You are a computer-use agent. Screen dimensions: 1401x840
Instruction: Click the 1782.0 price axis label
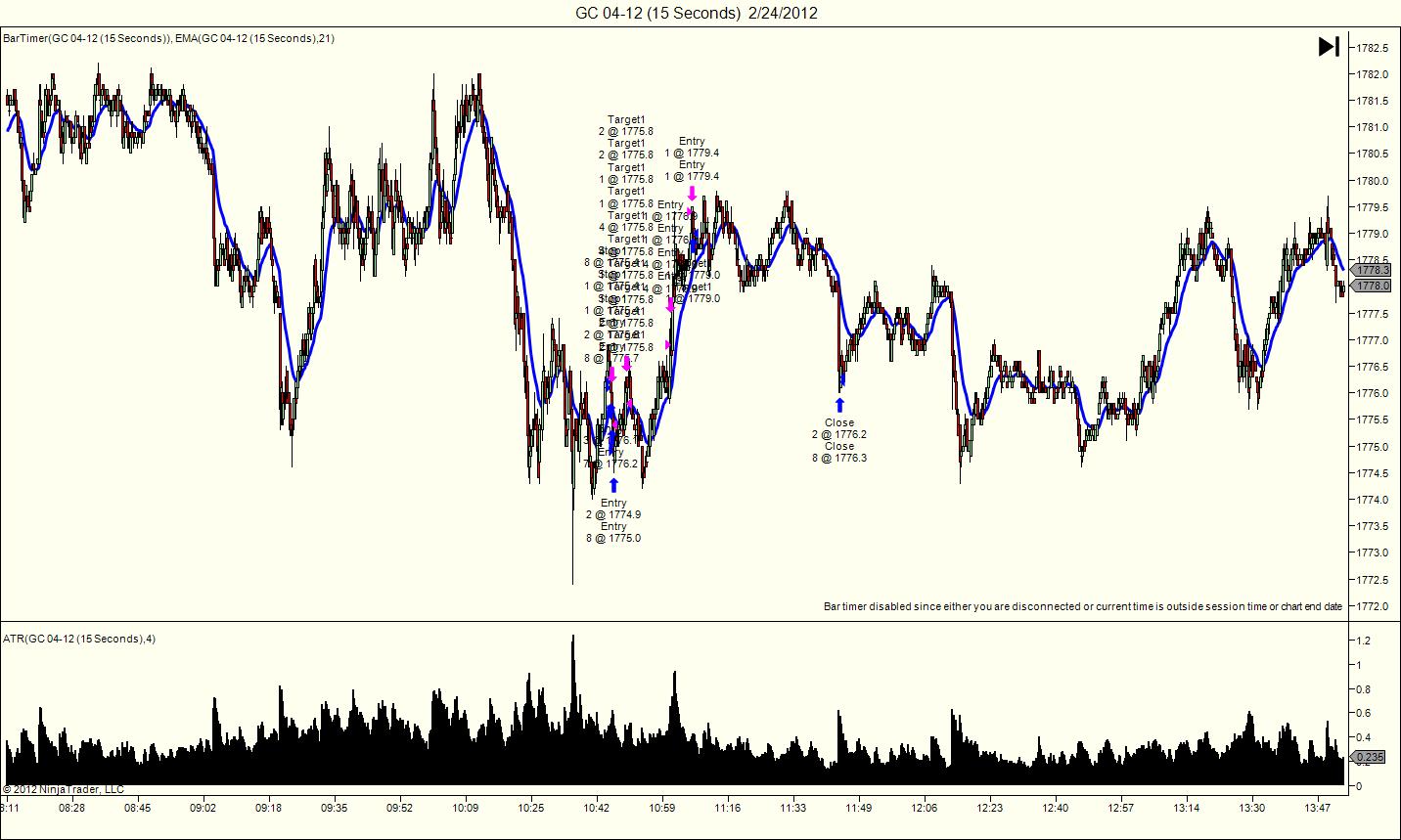point(1373,74)
